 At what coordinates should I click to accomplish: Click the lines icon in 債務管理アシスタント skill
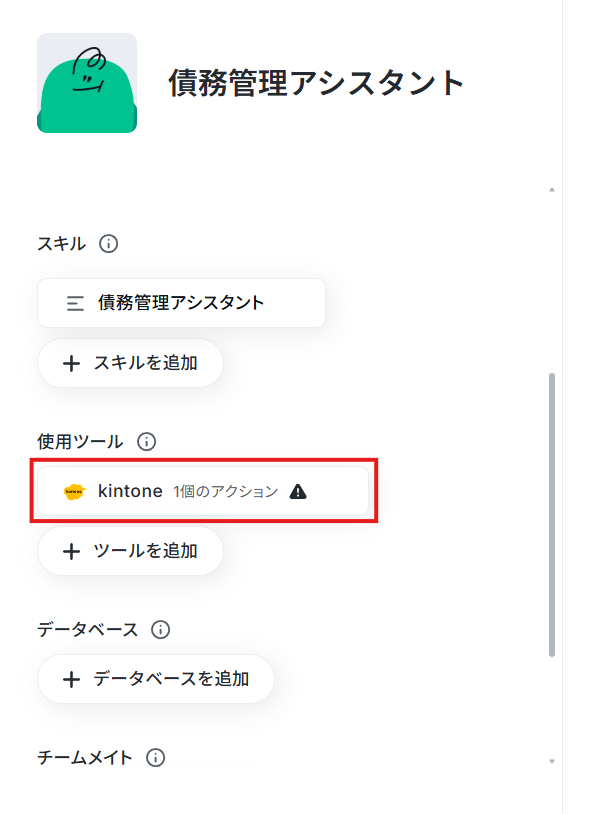(75, 303)
